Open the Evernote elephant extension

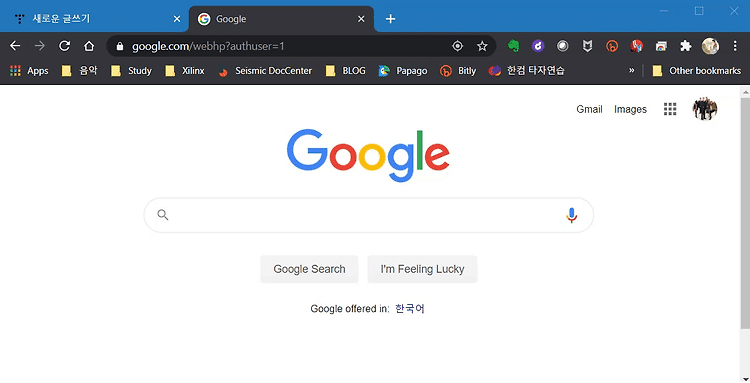pyautogui.click(x=514, y=46)
